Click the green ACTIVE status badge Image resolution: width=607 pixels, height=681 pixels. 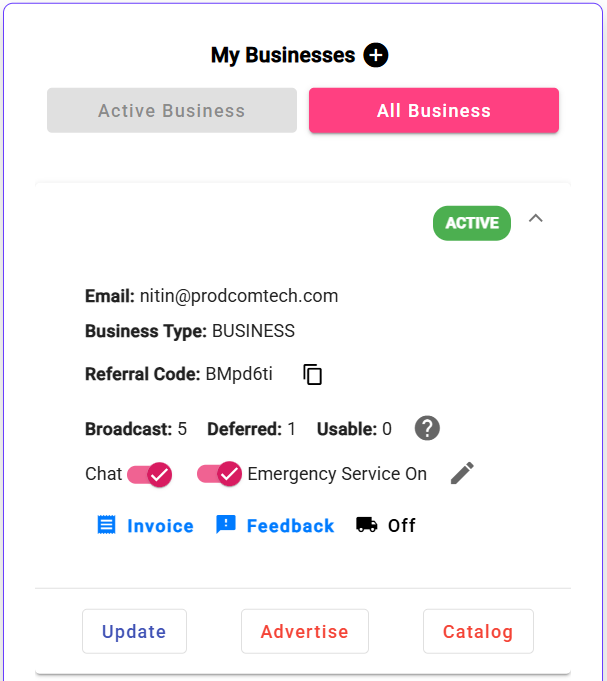pyautogui.click(x=472, y=223)
